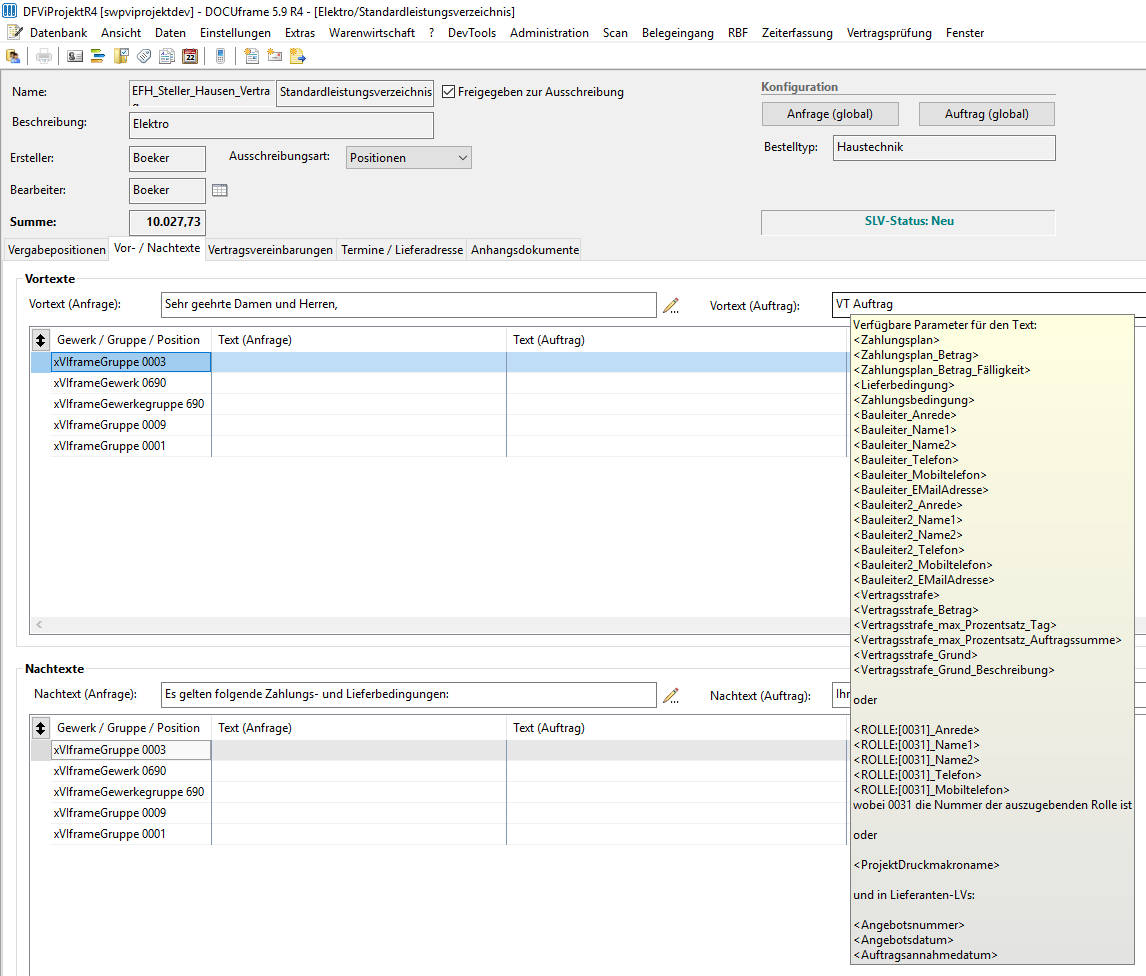Open the question mark help menu

coord(431,33)
